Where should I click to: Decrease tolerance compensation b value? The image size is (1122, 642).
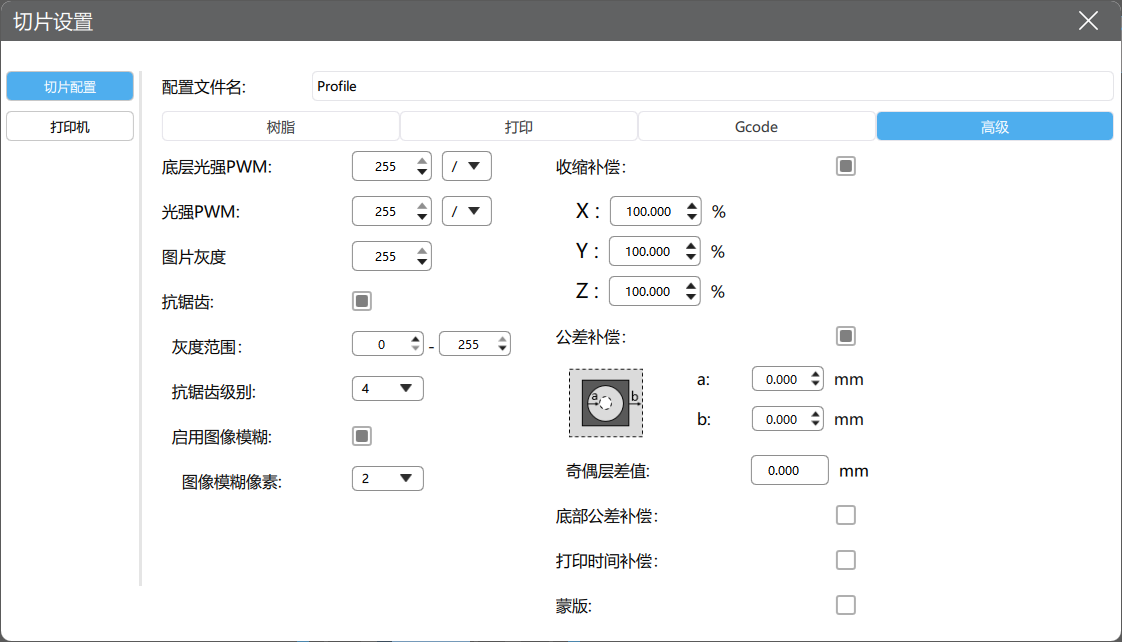815,424
